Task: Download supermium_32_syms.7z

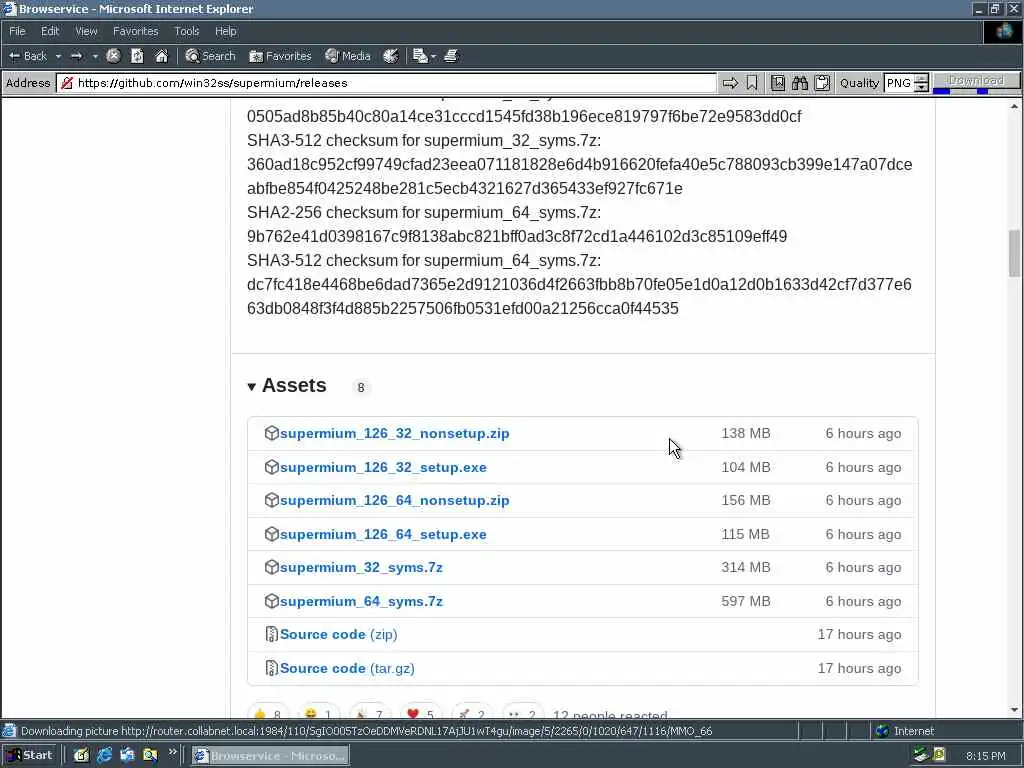Action: tap(361, 568)
